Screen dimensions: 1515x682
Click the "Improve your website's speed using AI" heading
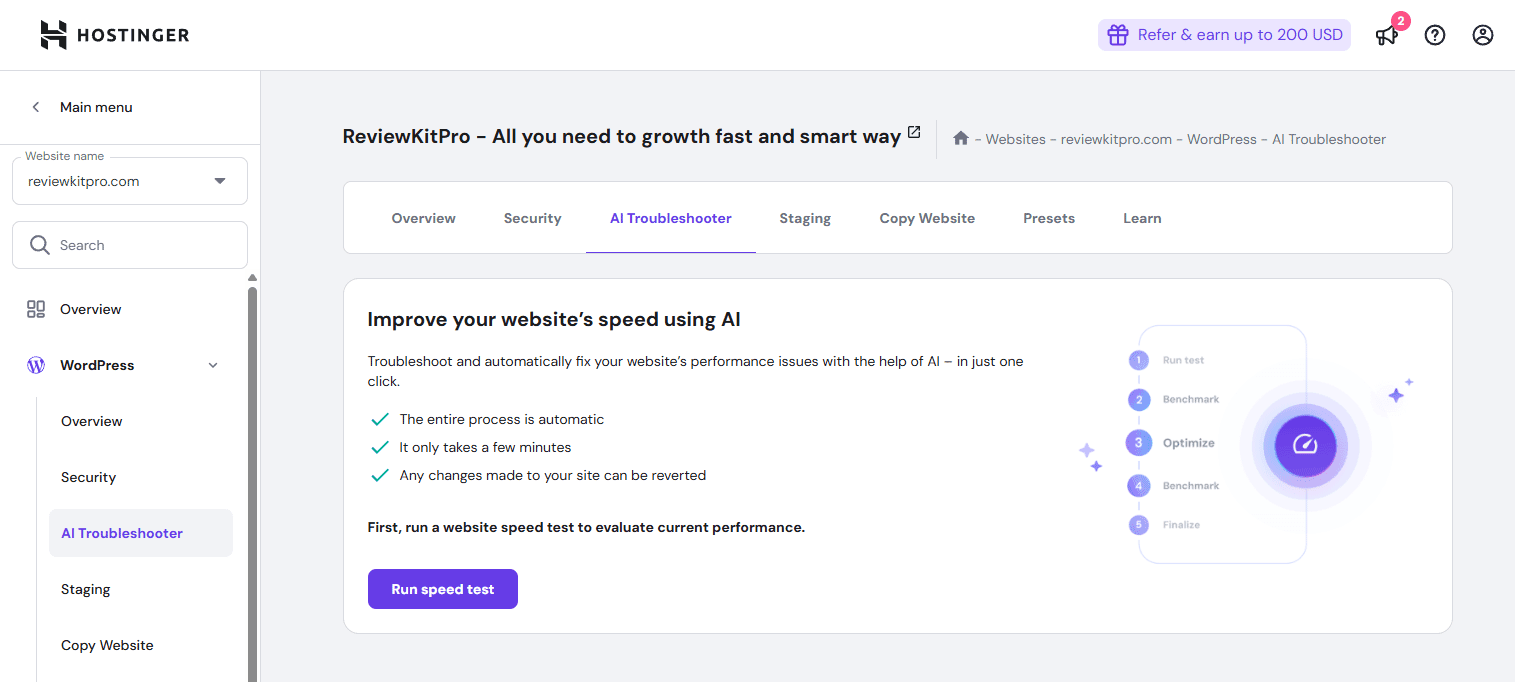pyautogui.click(x=554, y=320)
